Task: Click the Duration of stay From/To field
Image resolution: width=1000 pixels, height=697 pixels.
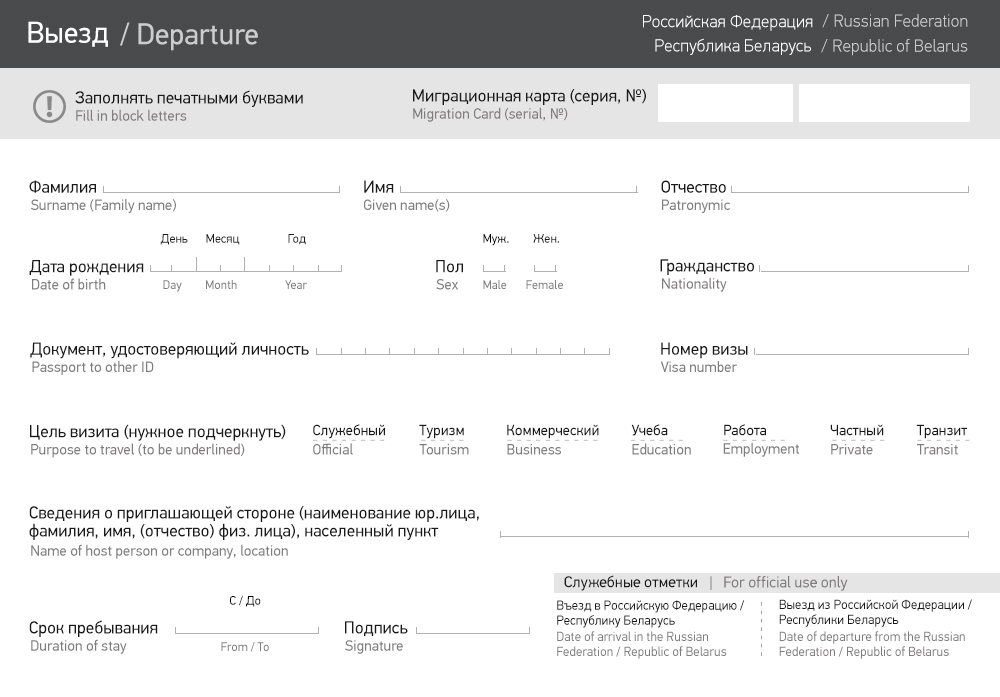Action: click(x=247, y=627)
